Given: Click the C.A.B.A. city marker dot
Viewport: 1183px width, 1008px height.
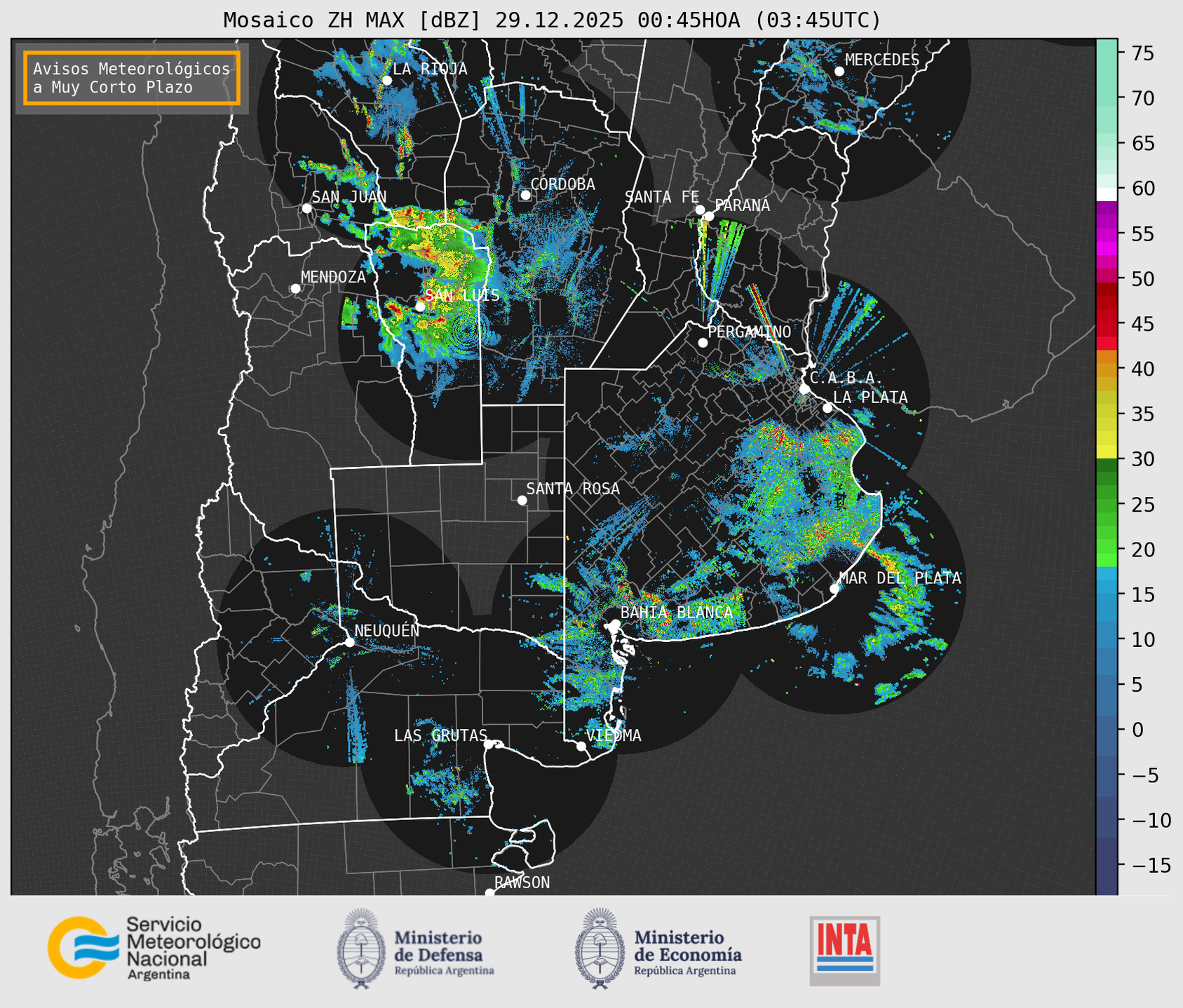Looking at the screenshot, I should click(804, 389).
